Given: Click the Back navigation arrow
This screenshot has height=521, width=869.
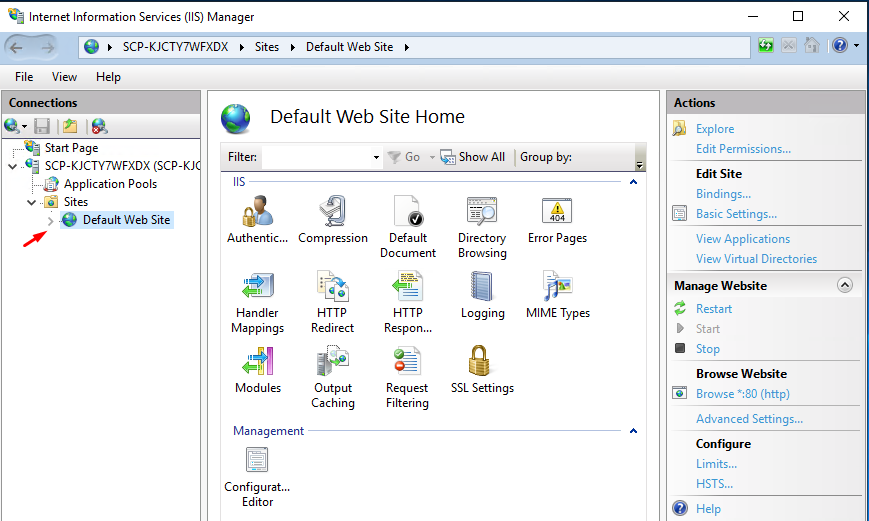Looking at the screenshot, I should coord(17,48).
